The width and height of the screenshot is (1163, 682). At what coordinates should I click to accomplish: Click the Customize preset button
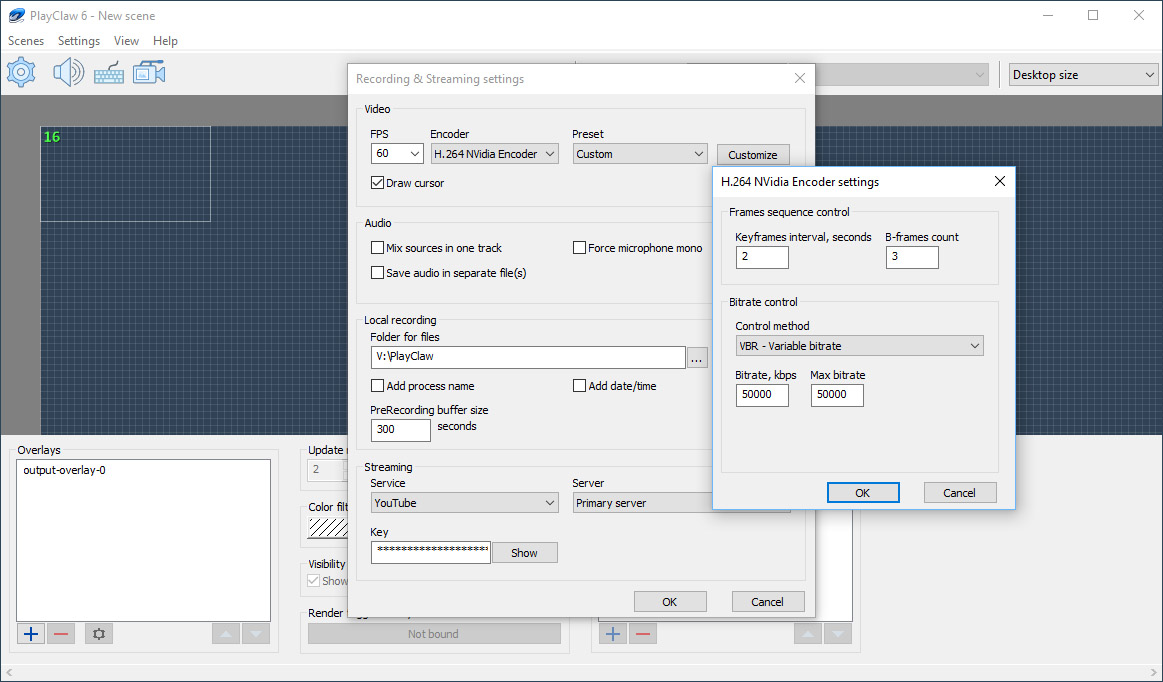[752, 154]
